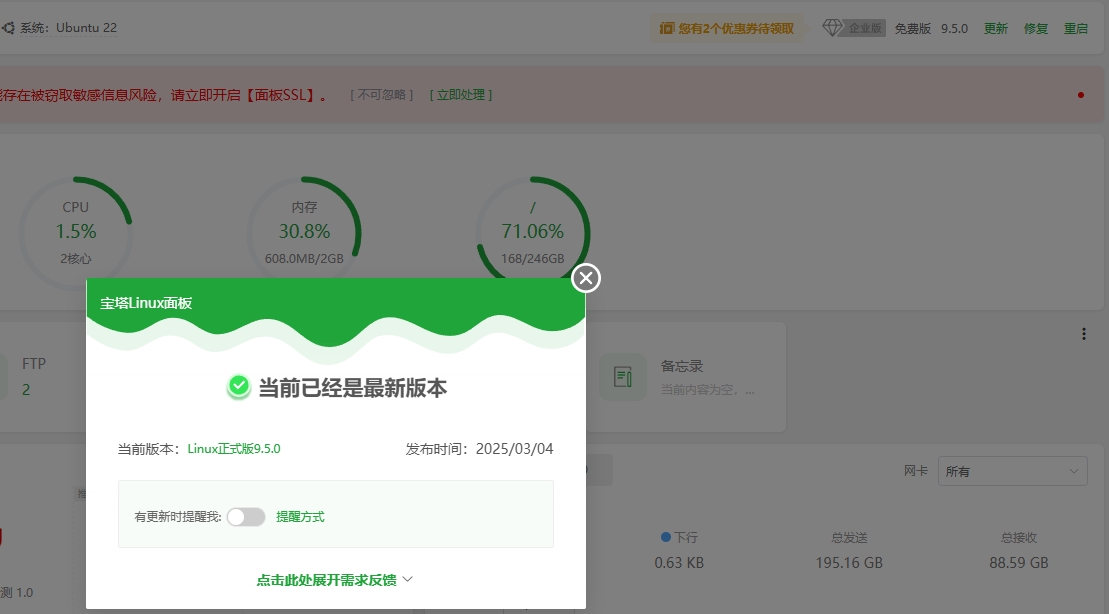Viewport: 1109px width, 614px height.
Task: Open the three-dot more options menu
Action: (x=1084, y=334)
